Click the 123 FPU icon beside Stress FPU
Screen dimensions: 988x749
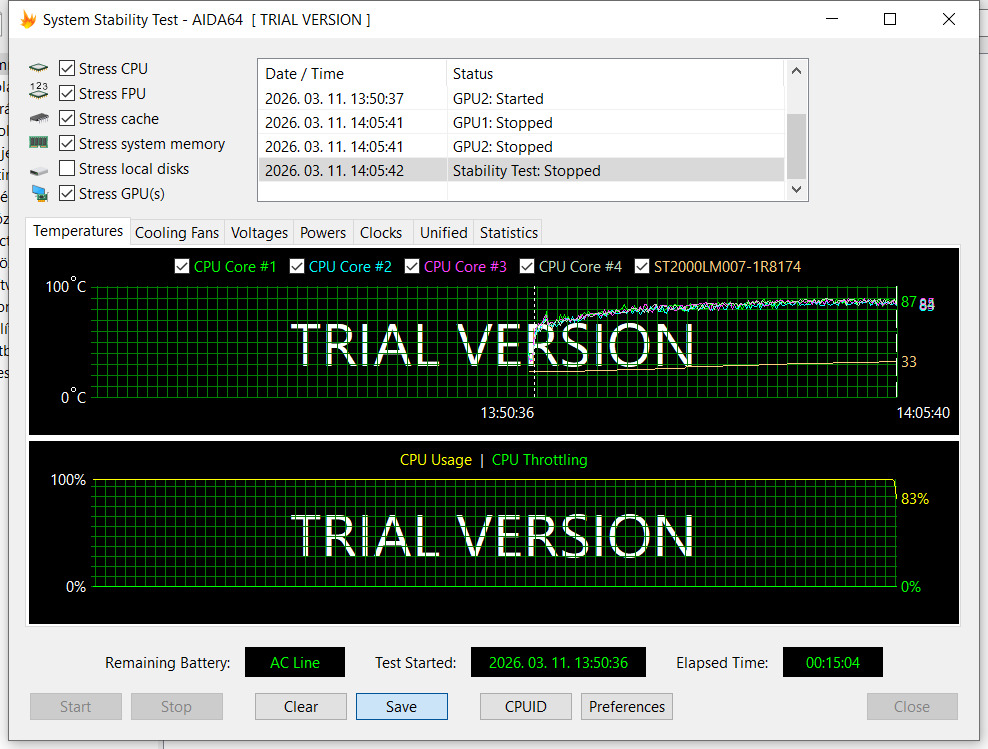coord(38,90)
